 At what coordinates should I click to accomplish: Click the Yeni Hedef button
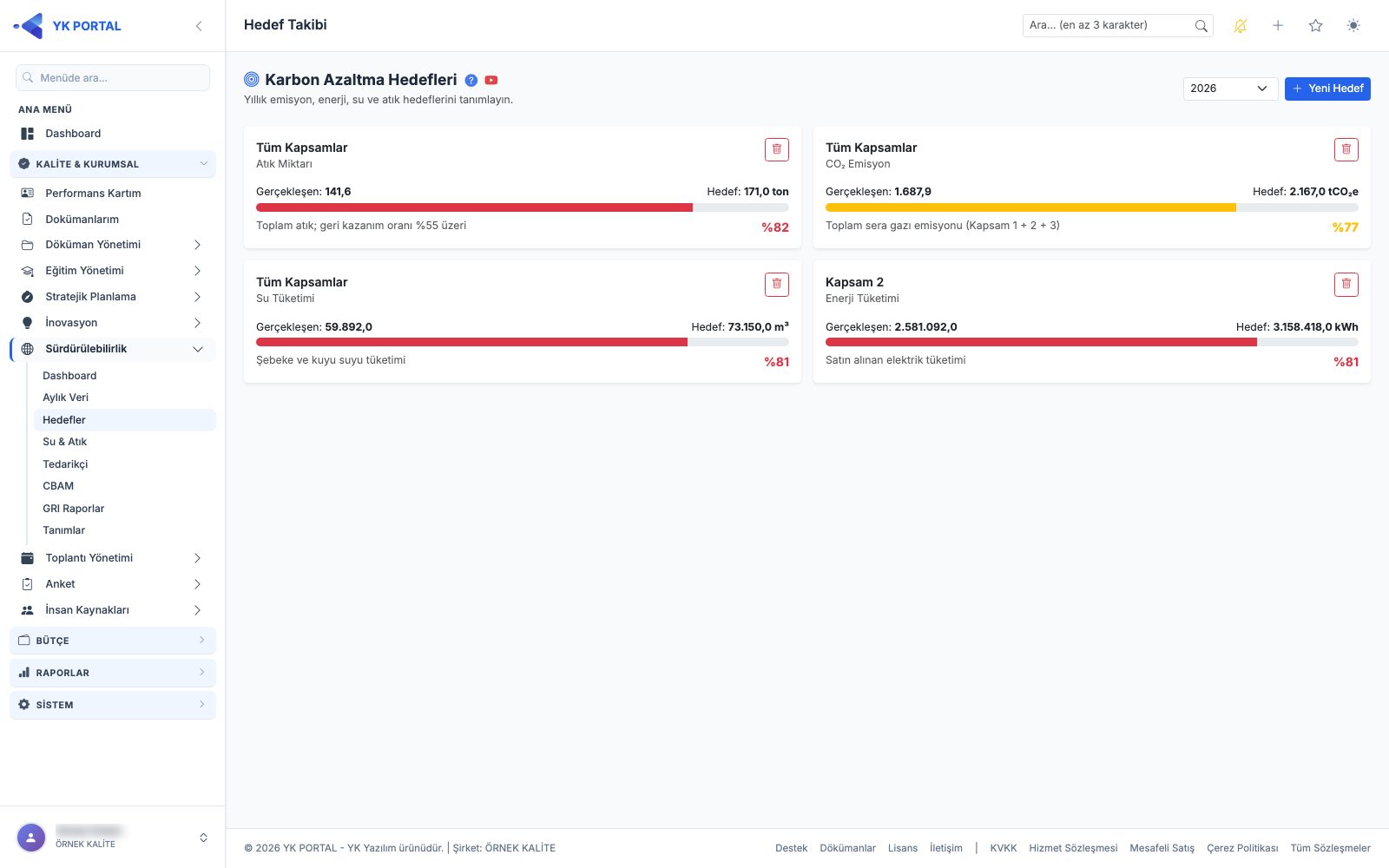tap(1327, 89)
